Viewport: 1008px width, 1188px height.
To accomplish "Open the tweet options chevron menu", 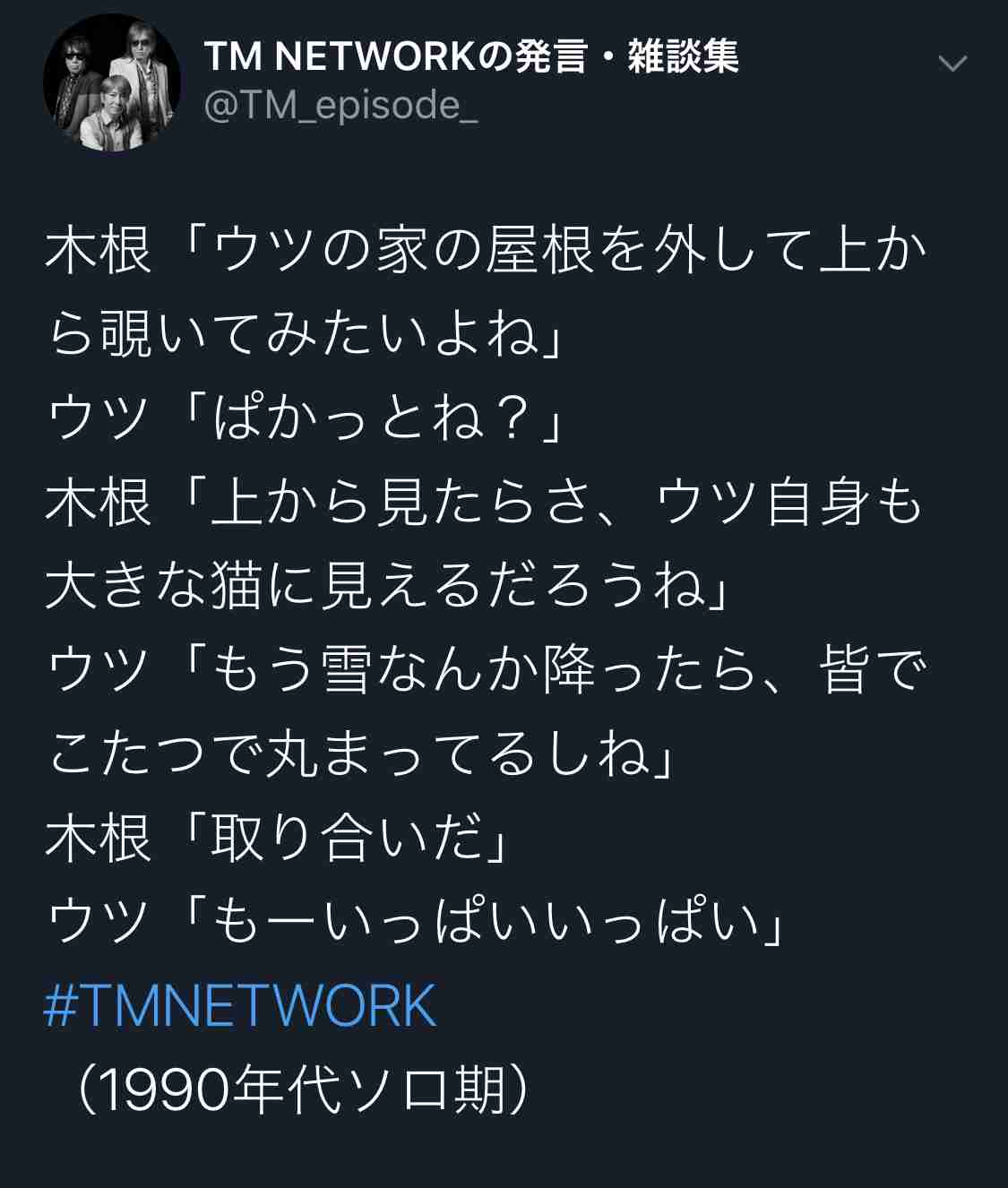I will [952, 64].
